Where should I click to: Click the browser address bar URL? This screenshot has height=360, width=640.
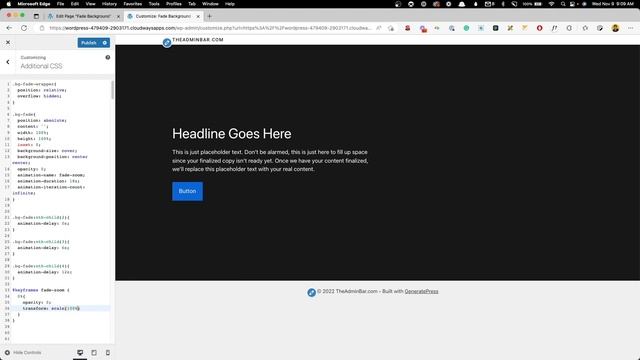210,28
